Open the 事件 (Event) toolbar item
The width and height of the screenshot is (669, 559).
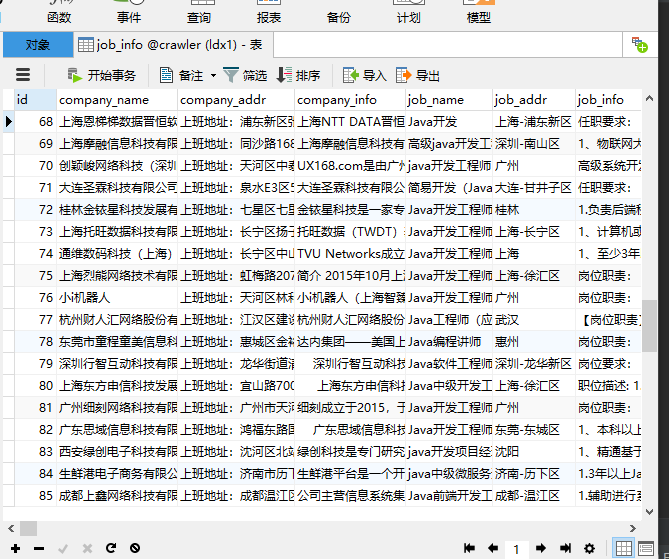pos(129,12)
